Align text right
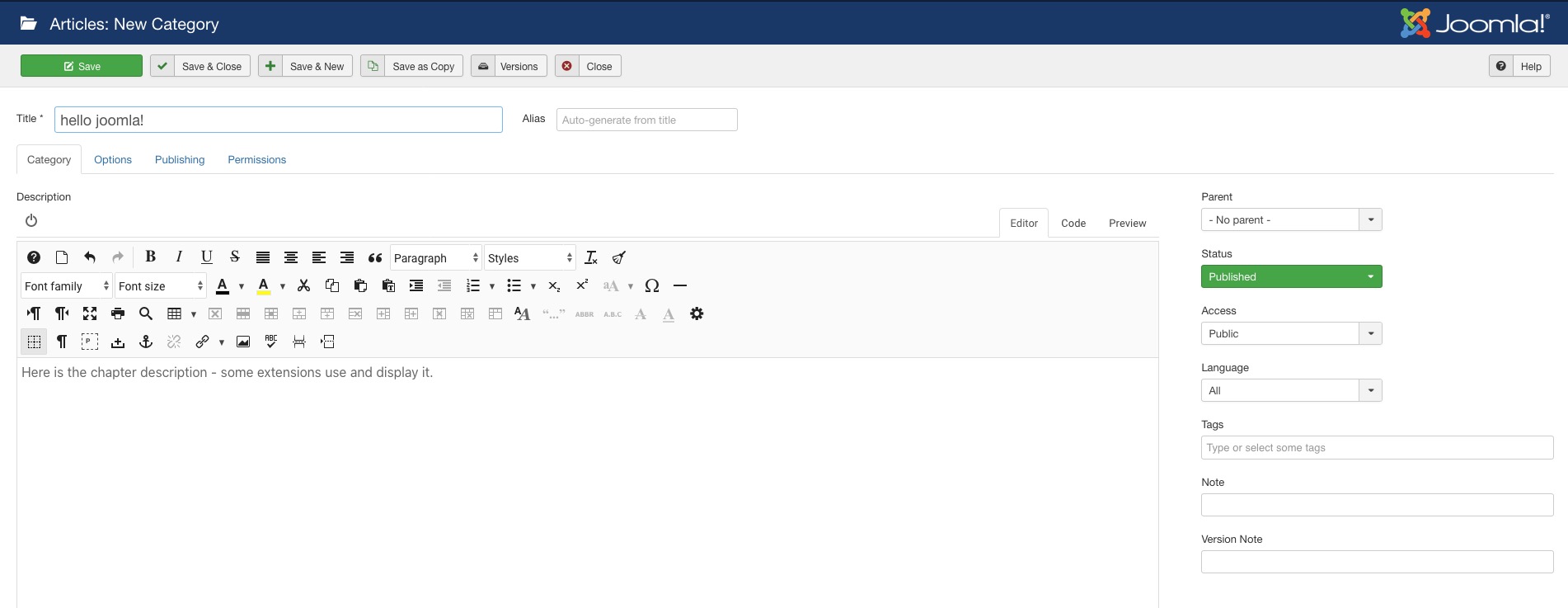This screenshot has width=1568, height=608. (x=347, y=257)
